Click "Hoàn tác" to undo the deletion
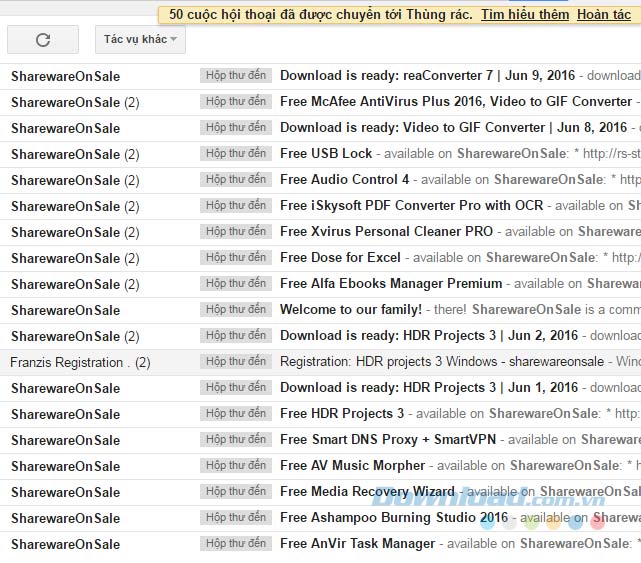This screenshot has height=563, width=641. (603, 15)
